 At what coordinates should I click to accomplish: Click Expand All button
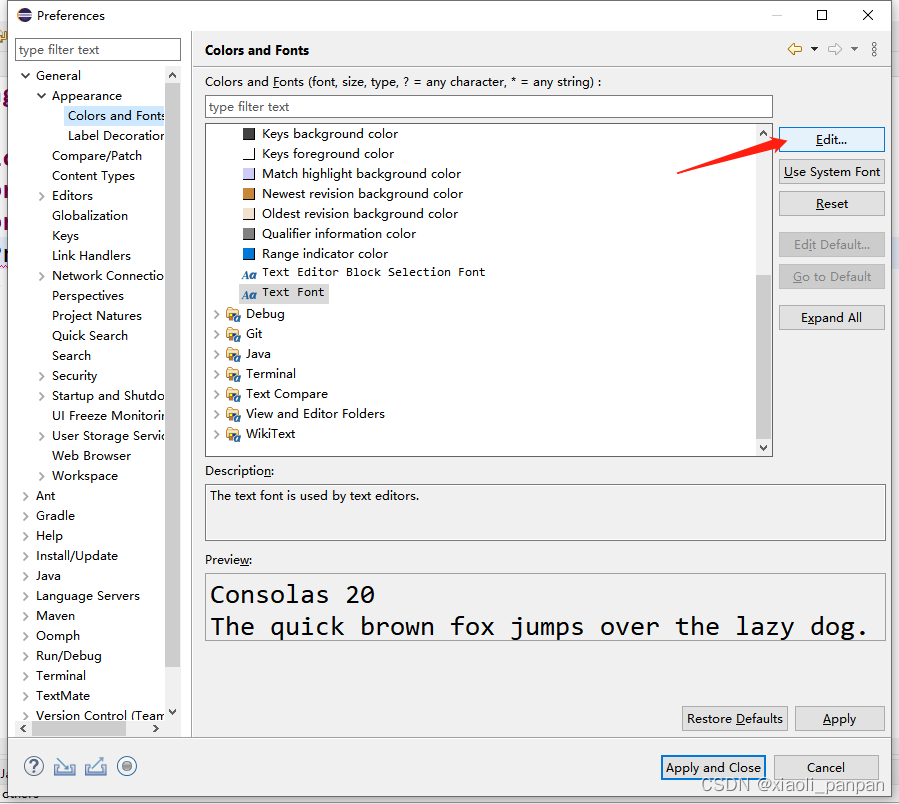[x=831, y=318]
